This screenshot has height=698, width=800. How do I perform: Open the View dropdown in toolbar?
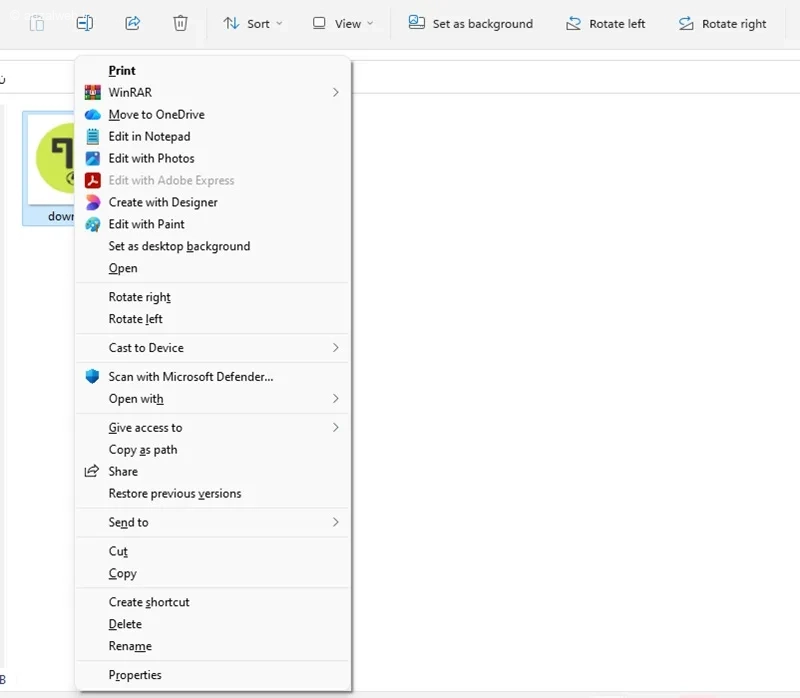pos(342,23)
